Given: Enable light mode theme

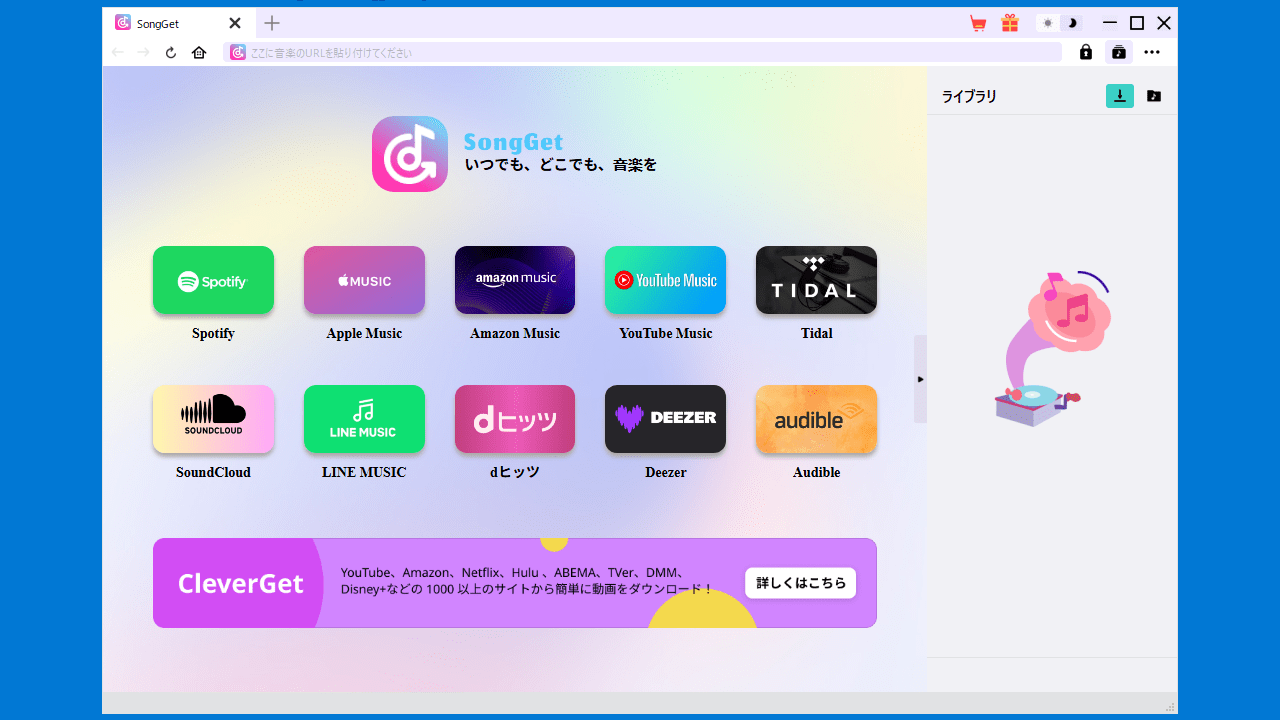Looking at the screenshot, I should click(x=1047, y=22).
